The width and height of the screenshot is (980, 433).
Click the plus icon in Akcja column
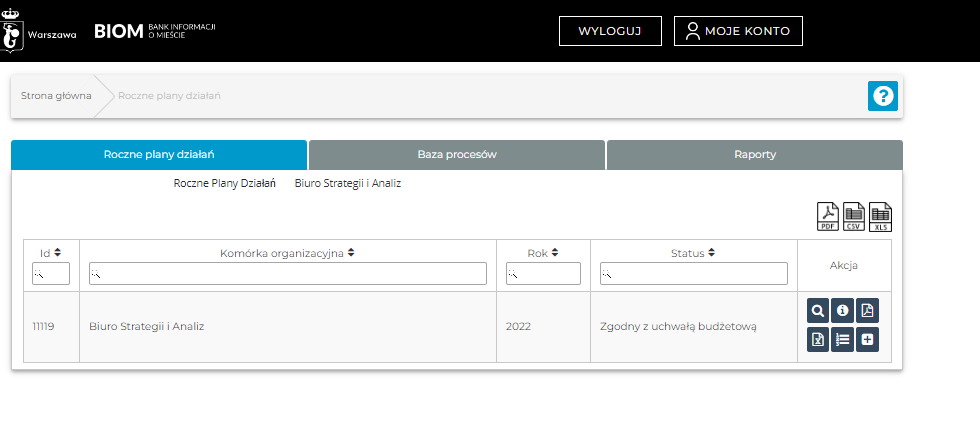tap(867, 340)
